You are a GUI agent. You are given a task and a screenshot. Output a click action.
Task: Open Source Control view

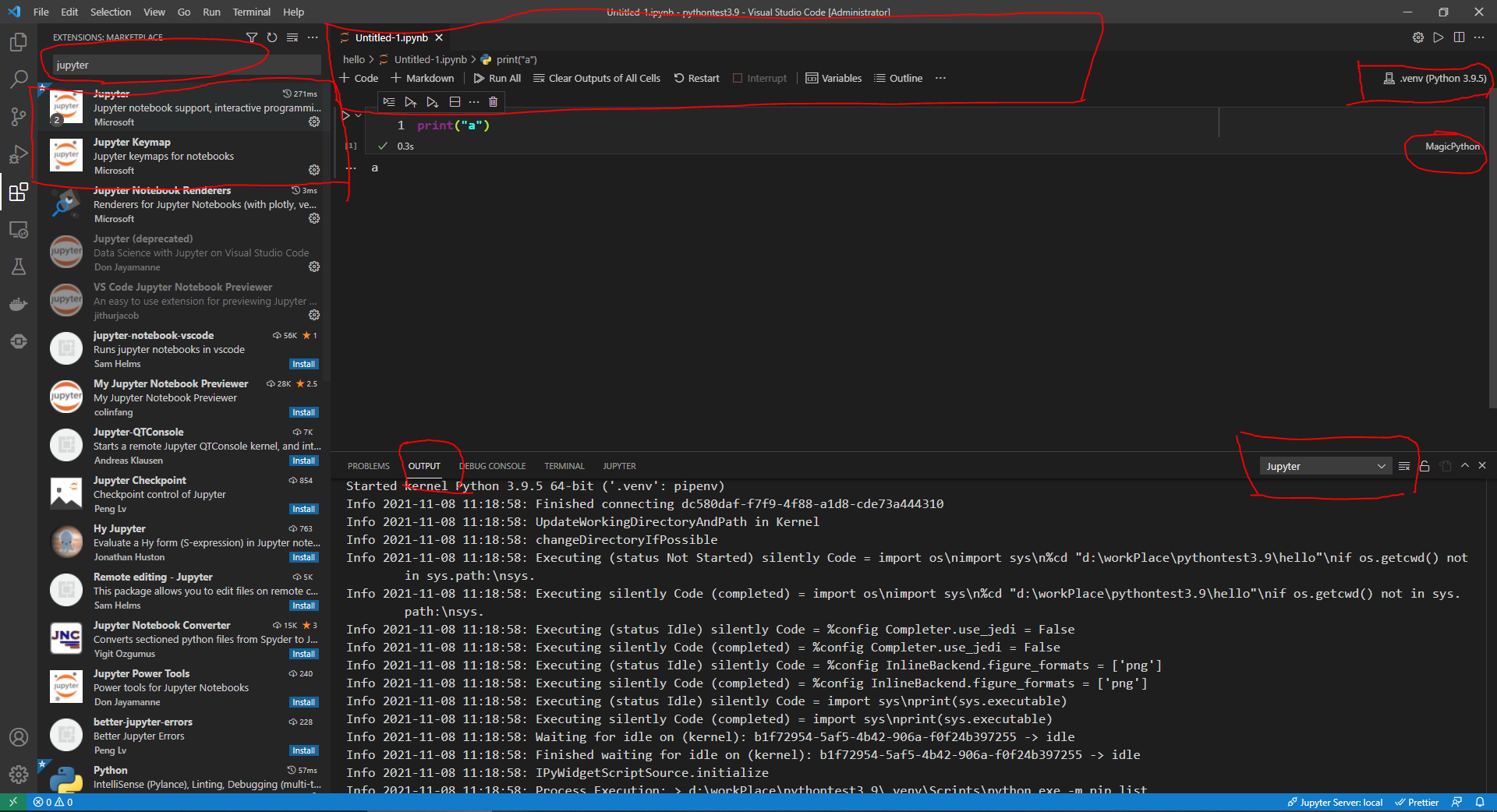19,116
